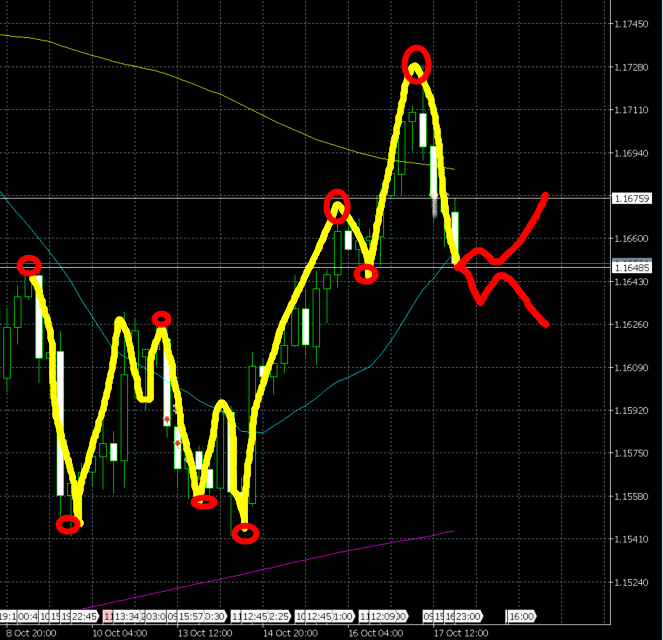Click the 8 Oct 20:00 date label
This screenshot has height=640, width=663.
coord(30,632)
